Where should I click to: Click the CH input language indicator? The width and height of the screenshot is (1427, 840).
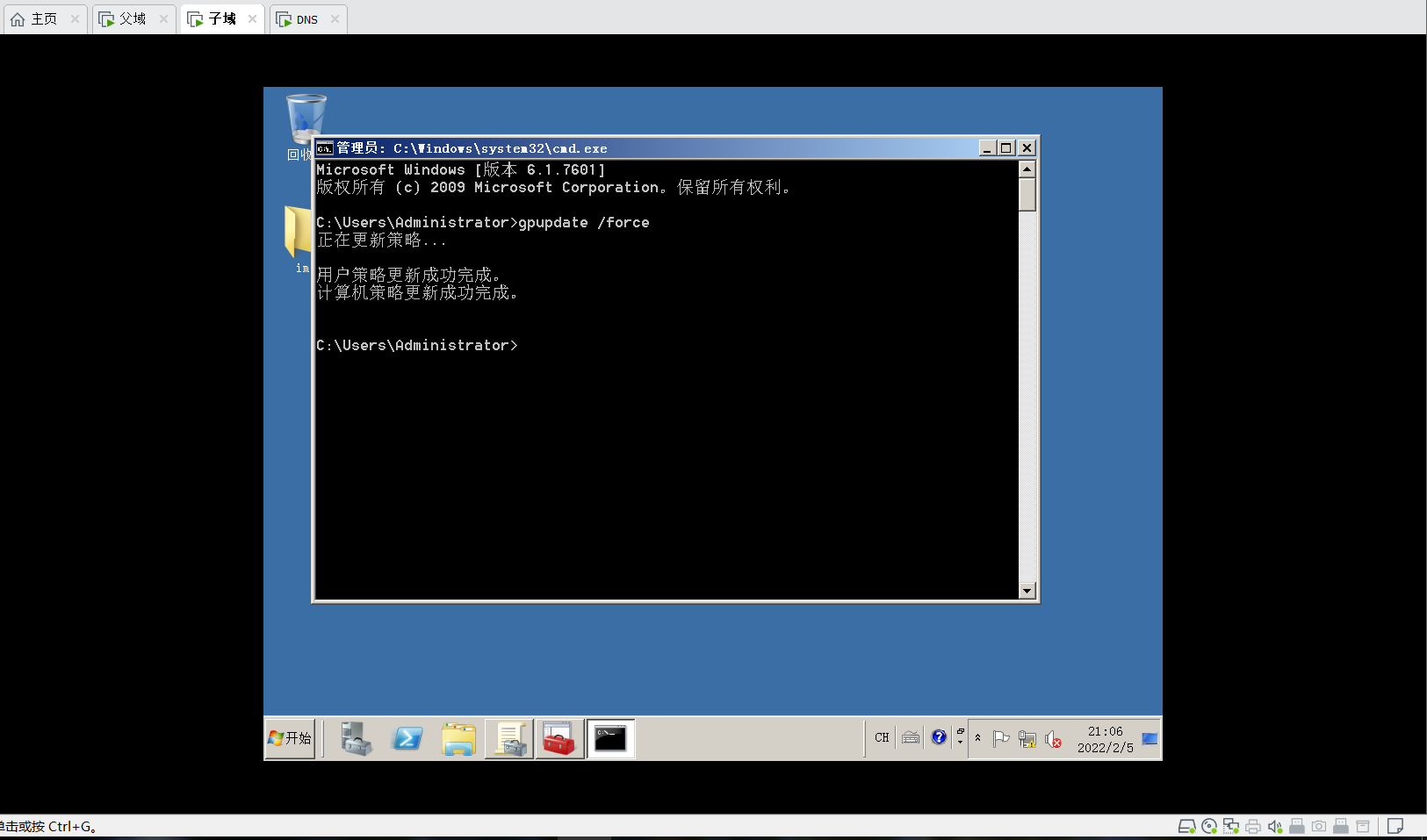click(x=882, y=737)
